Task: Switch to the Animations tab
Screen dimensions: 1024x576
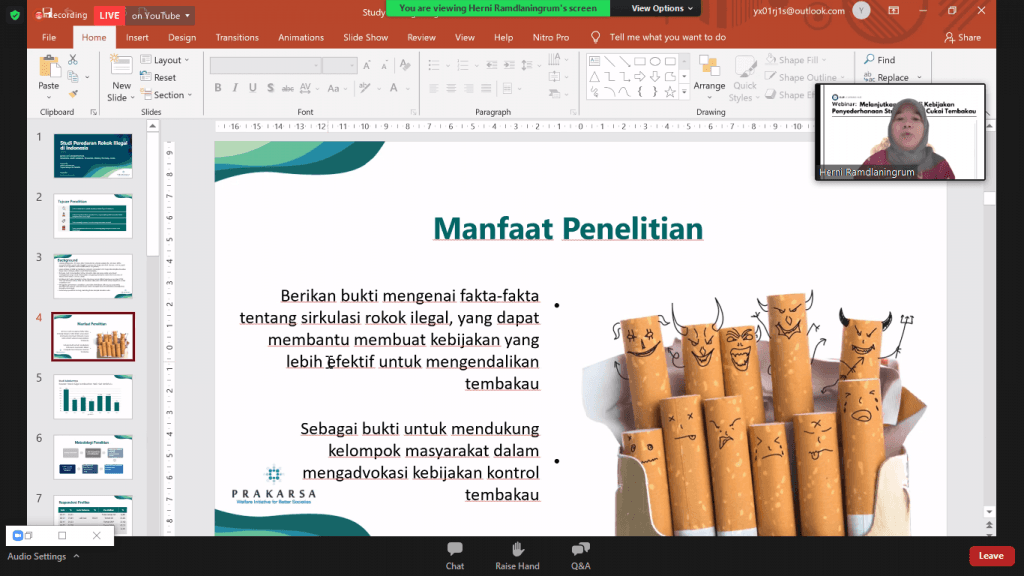Action: click(300, 37)
